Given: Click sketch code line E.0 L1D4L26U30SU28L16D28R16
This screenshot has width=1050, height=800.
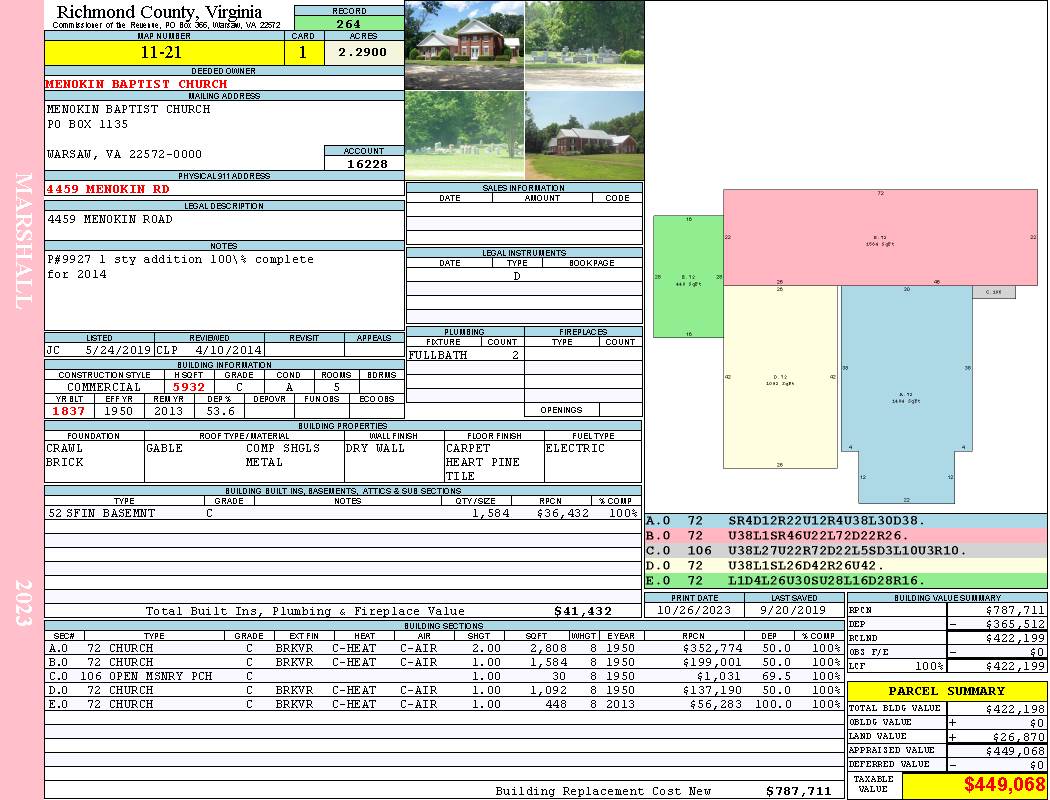Looking at the screenshot, I should coord(846,580).
